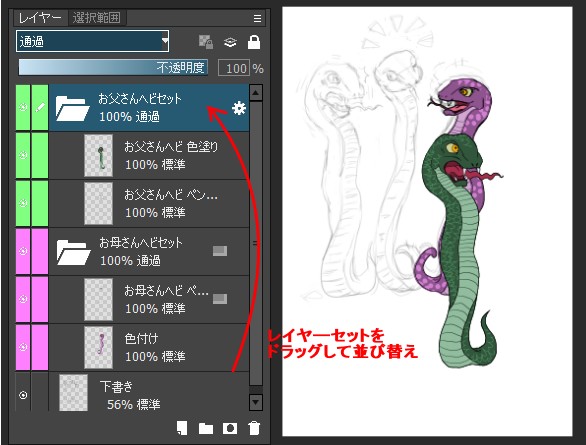Hide the pink 色付け layer
Viewport: 586px width, 445px height.
[x=23, y=347]
